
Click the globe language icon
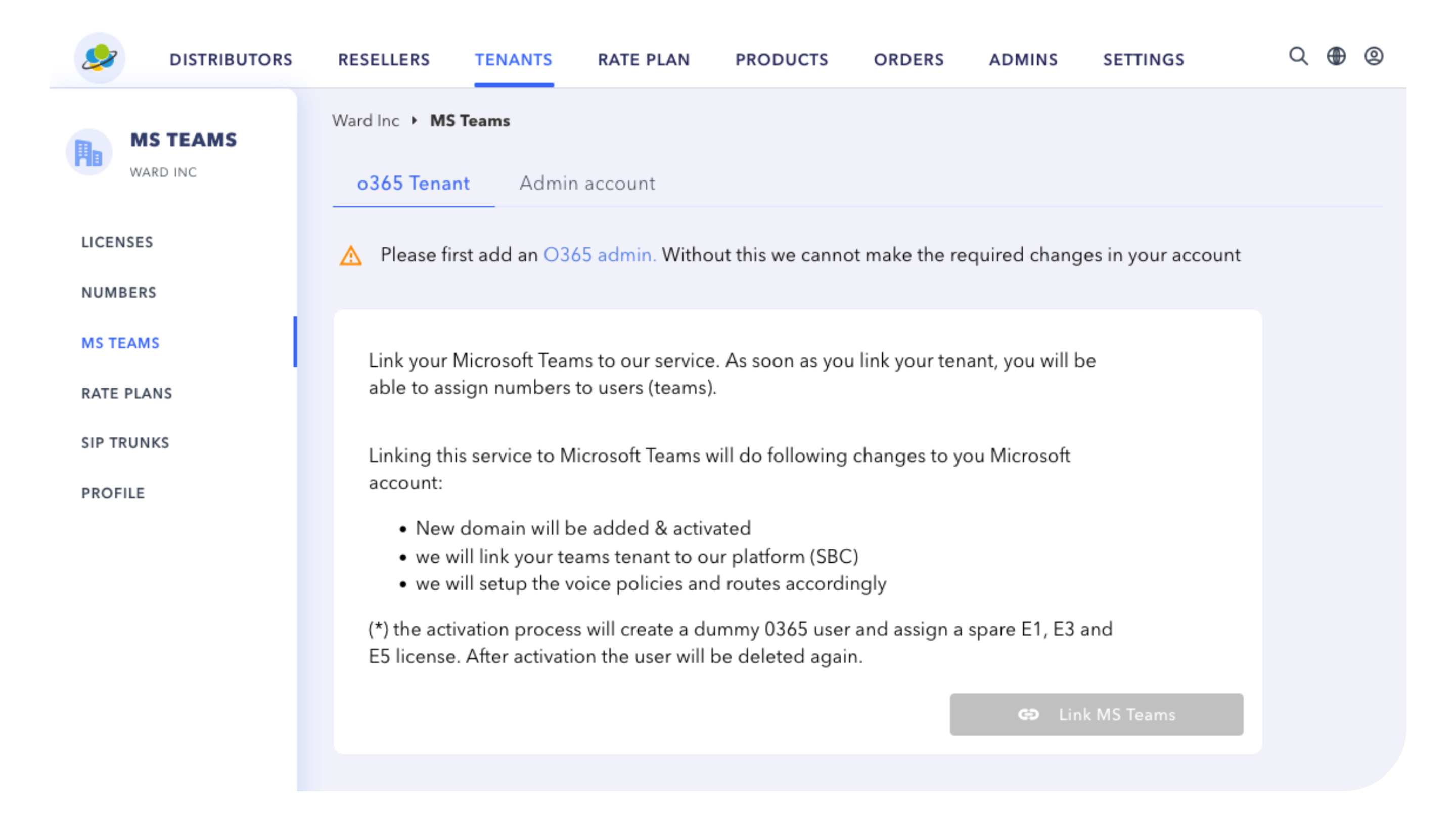1336,57
